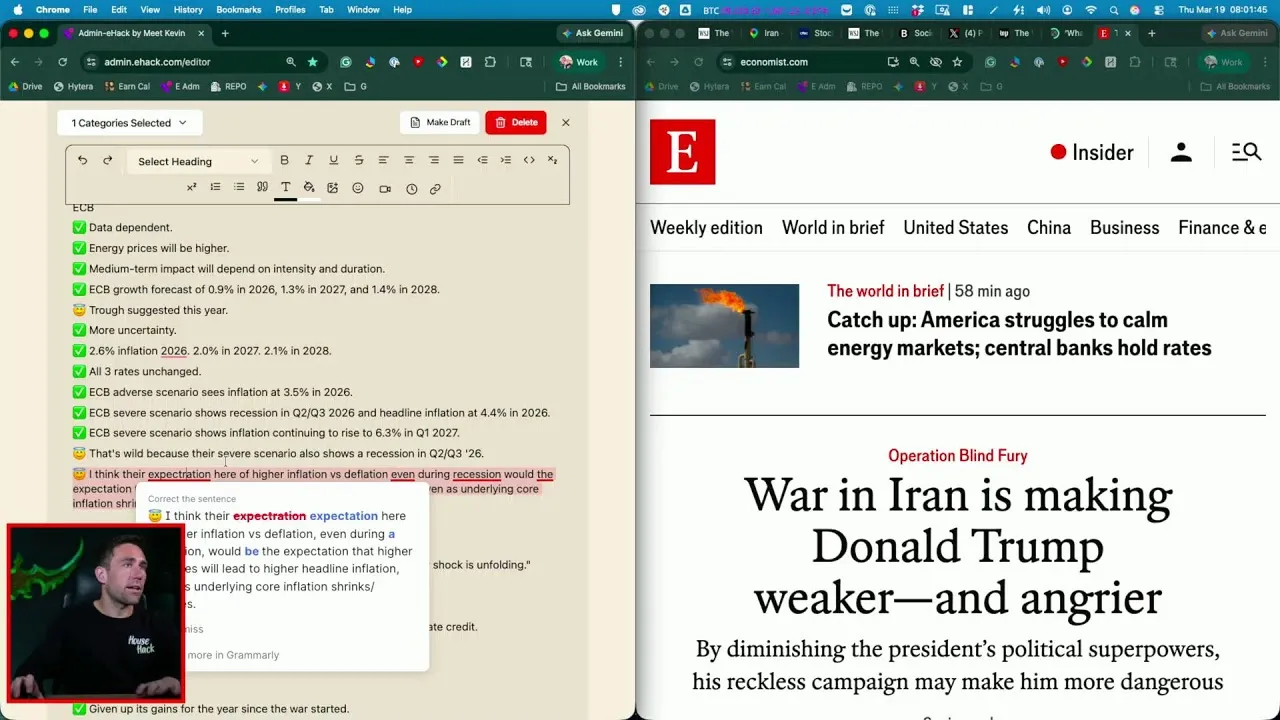Insert a link using the chain icon
Image resolution: width=1280 pixels, height=720 pixels.
[x=435, y=188]
